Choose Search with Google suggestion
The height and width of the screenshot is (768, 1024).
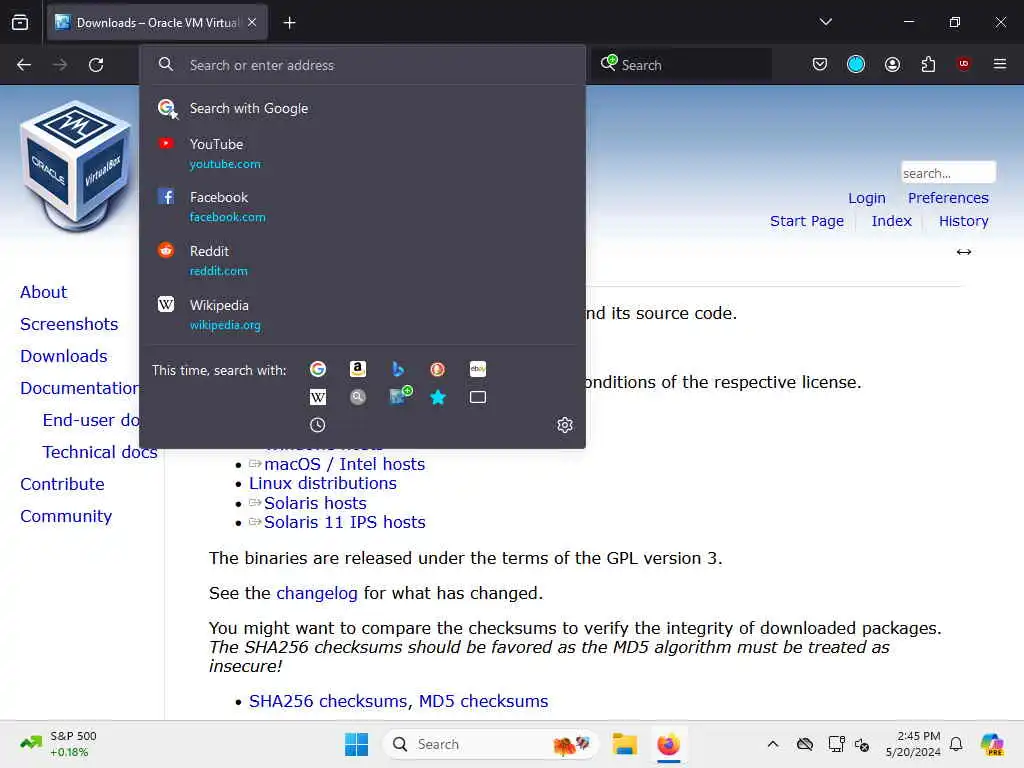[362, 108]
